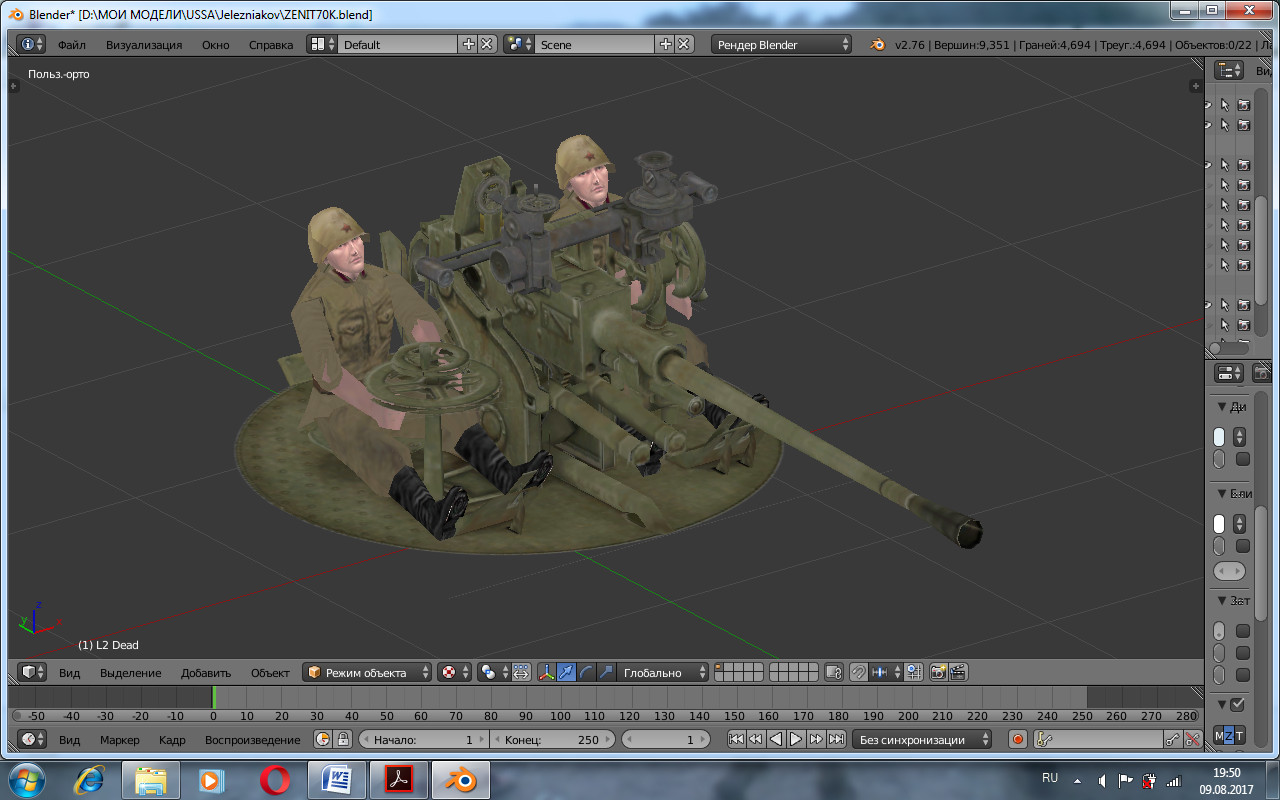Image resolution: width=1280 pixels, height=800 pixels.
Task: Open Word from the Windows taskbar
Action: pos(337,779)
